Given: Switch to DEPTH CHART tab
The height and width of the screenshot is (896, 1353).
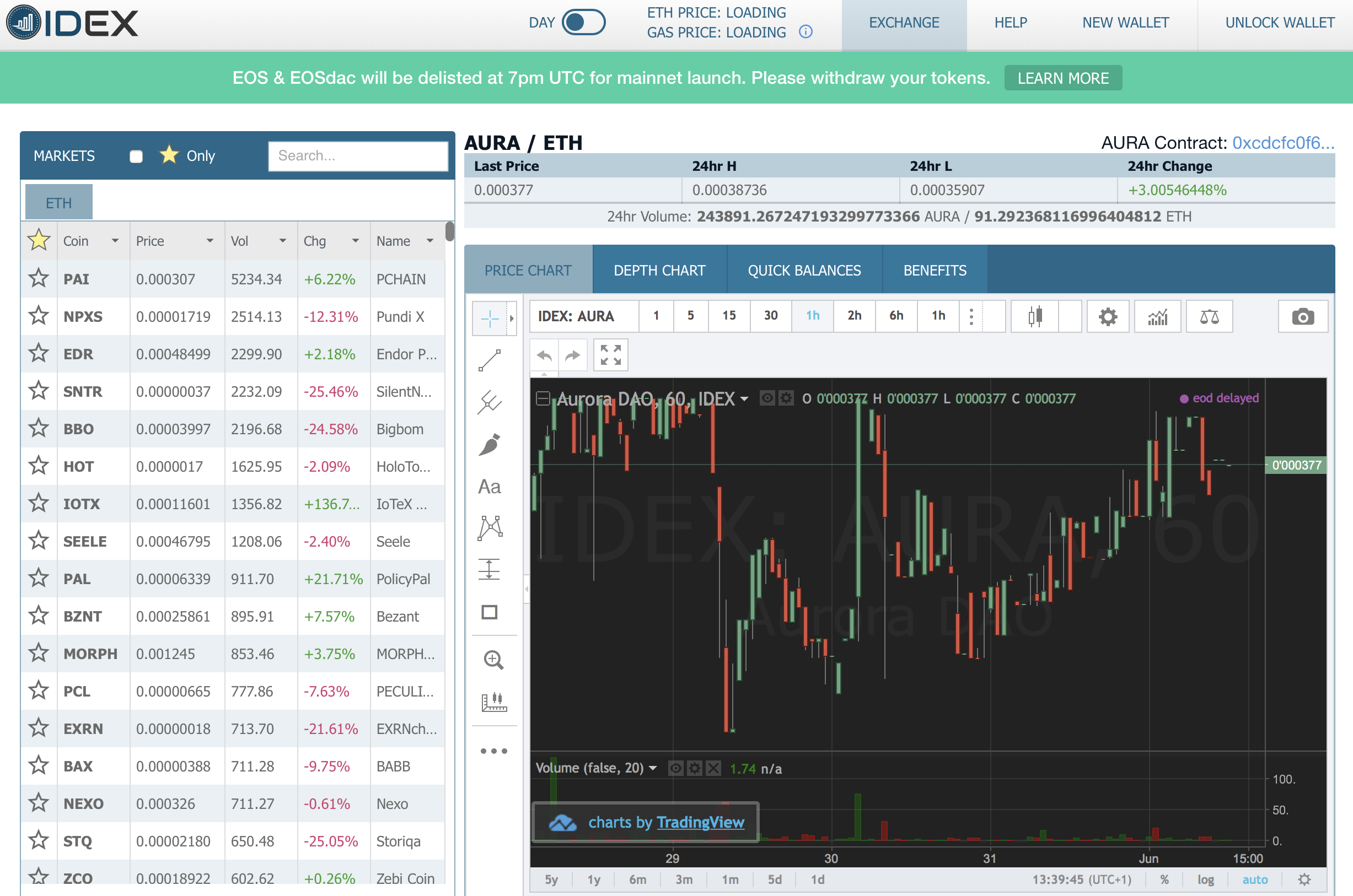Looking at the screenshot, I should coord(659,269).
